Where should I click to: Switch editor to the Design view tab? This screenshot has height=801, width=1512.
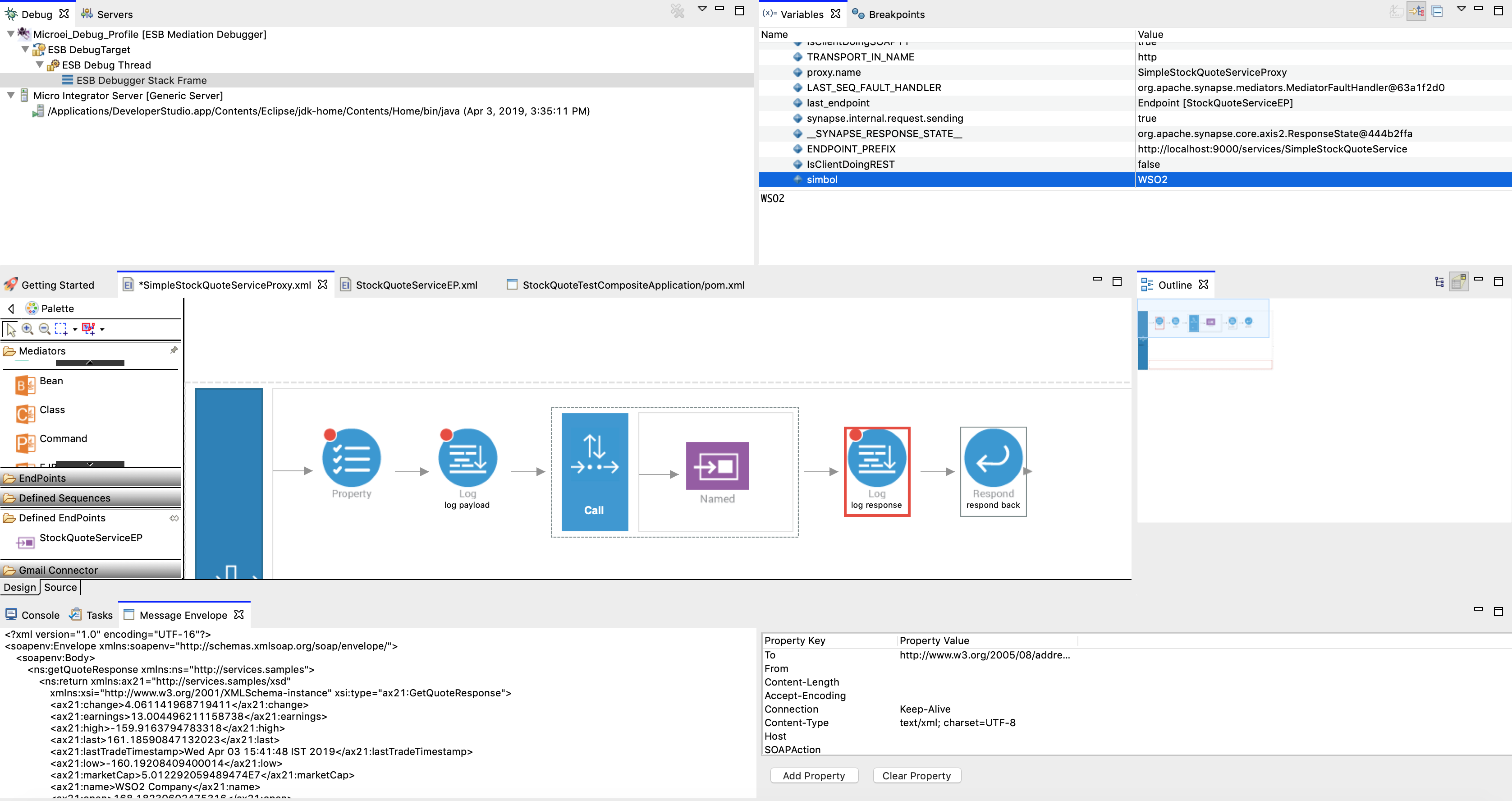tap(20, 587)
